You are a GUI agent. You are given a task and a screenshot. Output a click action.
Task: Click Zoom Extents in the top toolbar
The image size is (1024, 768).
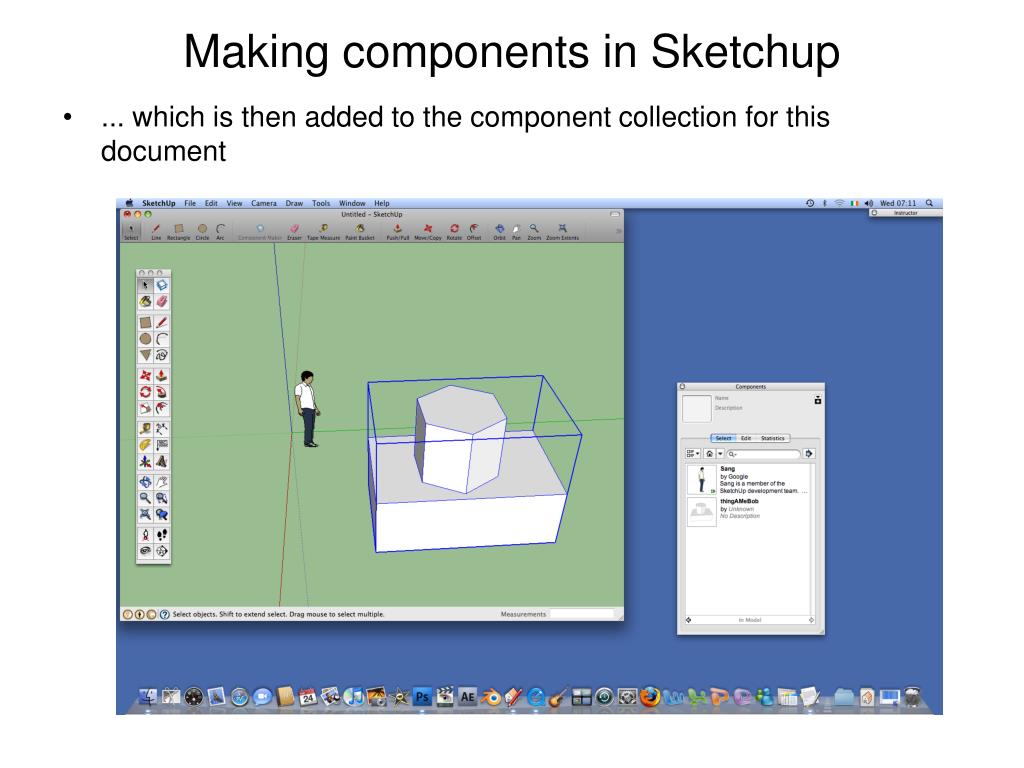click(x=562, y=231)
